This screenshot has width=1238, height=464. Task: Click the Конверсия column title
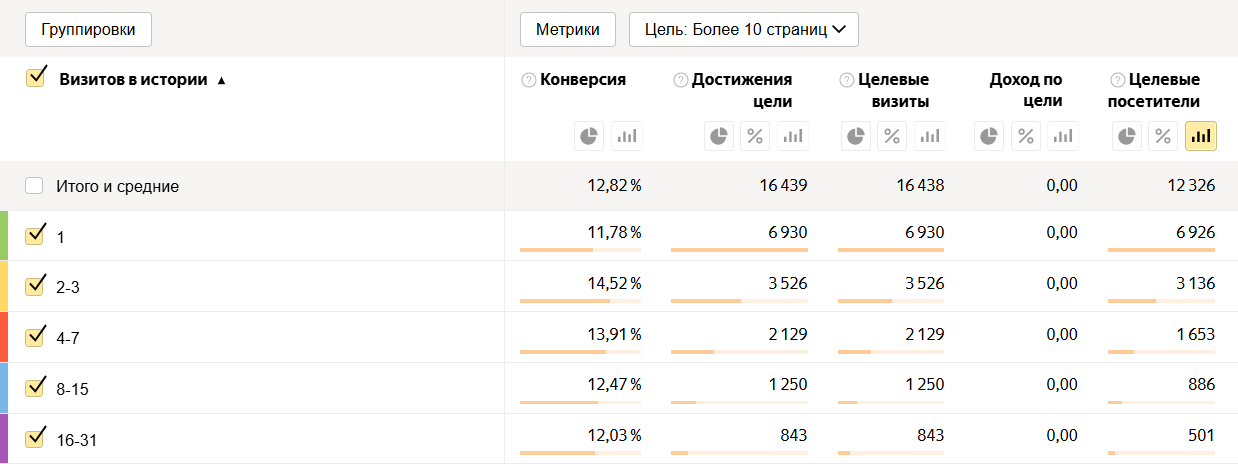(x=583, y=80)
